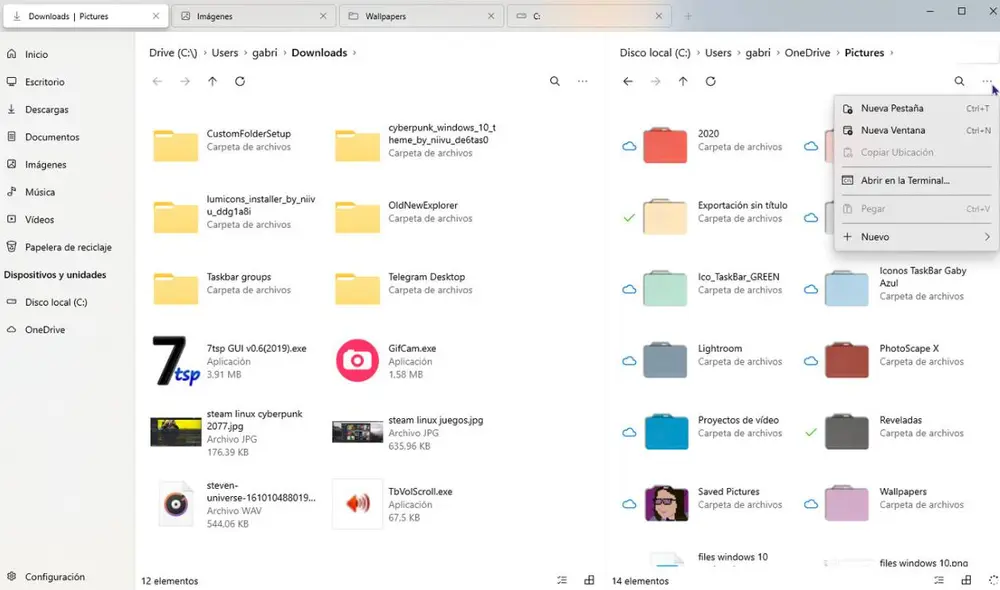Navigate up one folder in the Downloads pane
The image size is (1000, 590).
tap(212, 81)
